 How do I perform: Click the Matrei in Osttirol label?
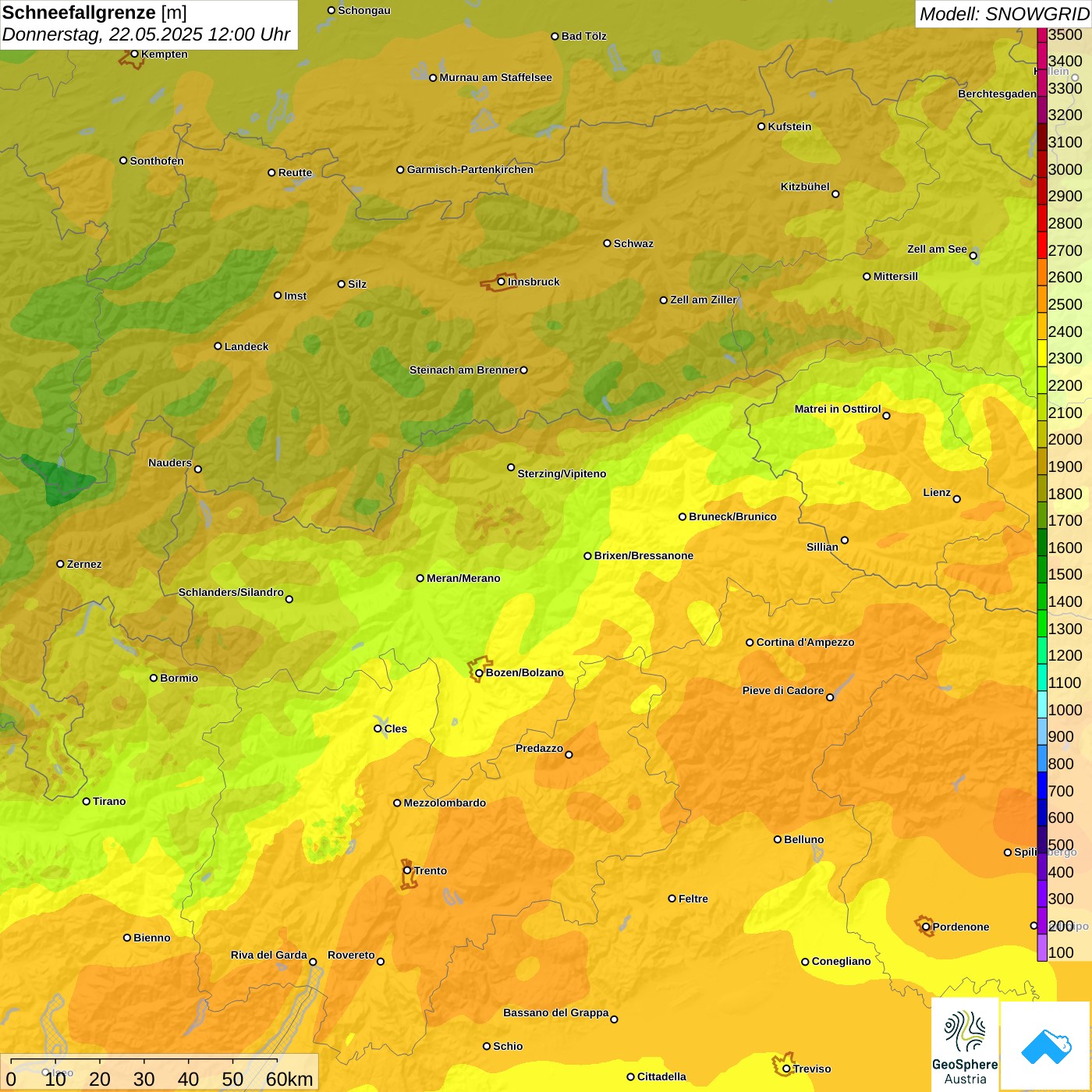tap(838, 409)
